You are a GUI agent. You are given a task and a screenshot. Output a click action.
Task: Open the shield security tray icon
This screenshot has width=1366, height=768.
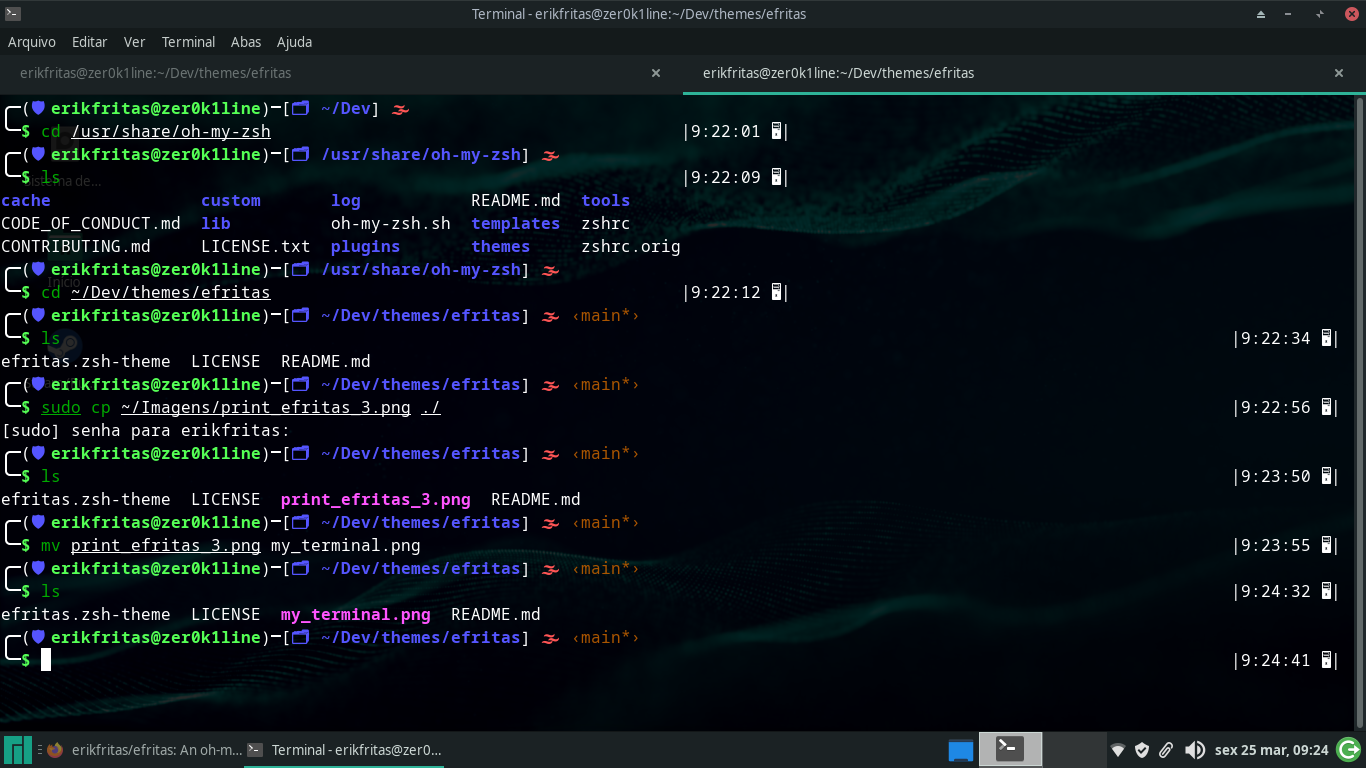(x=1142, y=750)
